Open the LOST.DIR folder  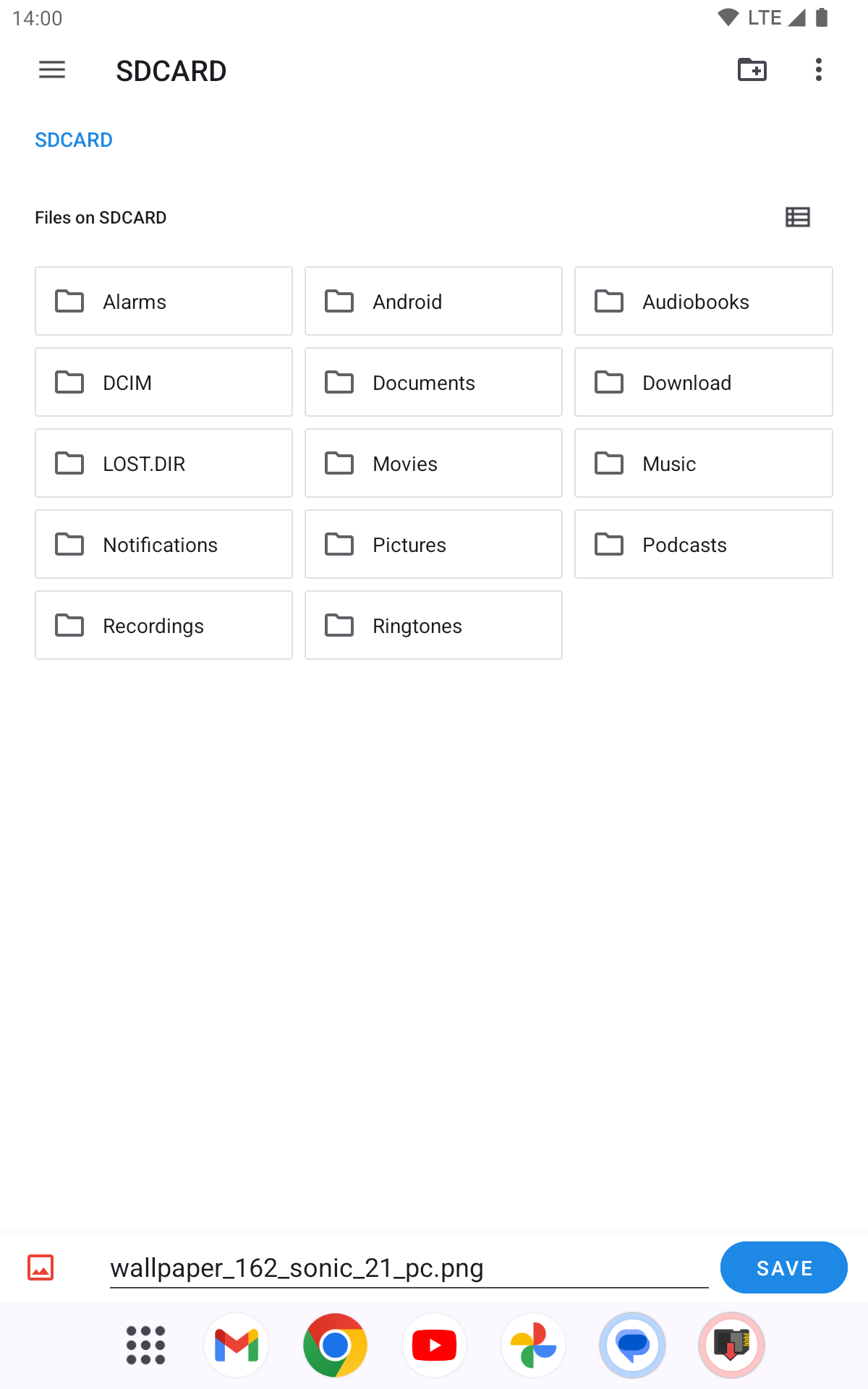tap(163, 464)
